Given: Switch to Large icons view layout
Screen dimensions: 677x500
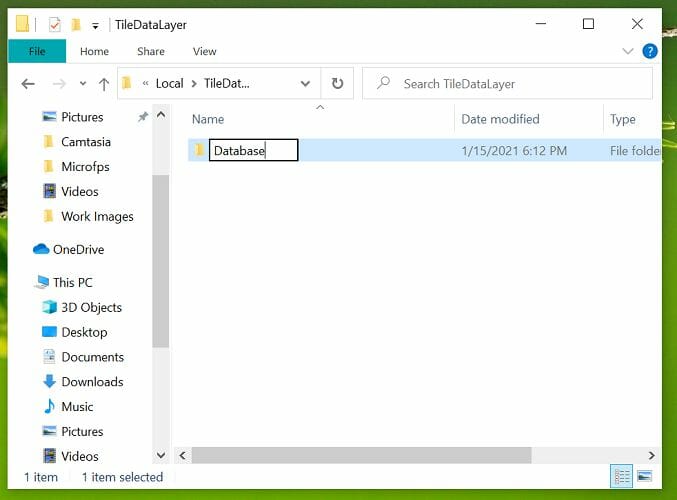Looking at the screenshot, I should [x=645, y=476].
